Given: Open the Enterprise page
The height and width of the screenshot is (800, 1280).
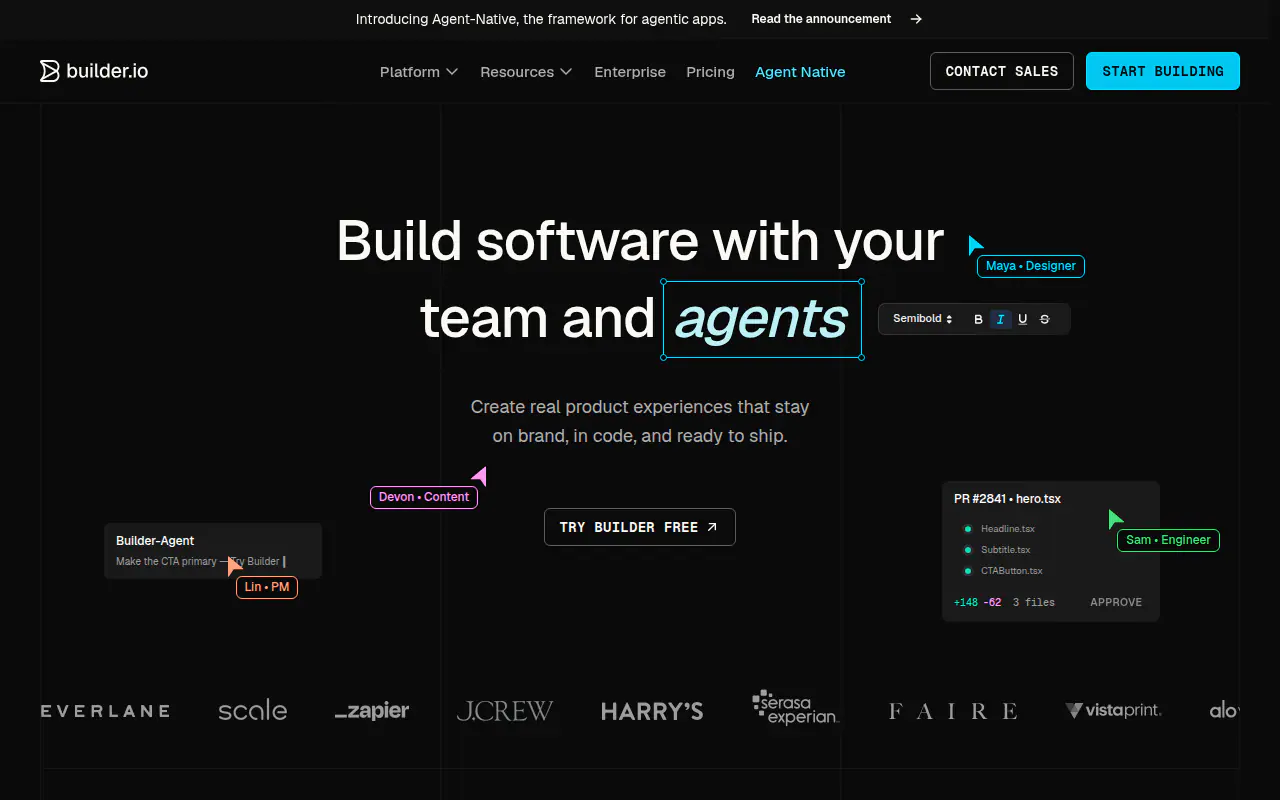Looking at the screenshot, I should point(630,72).
